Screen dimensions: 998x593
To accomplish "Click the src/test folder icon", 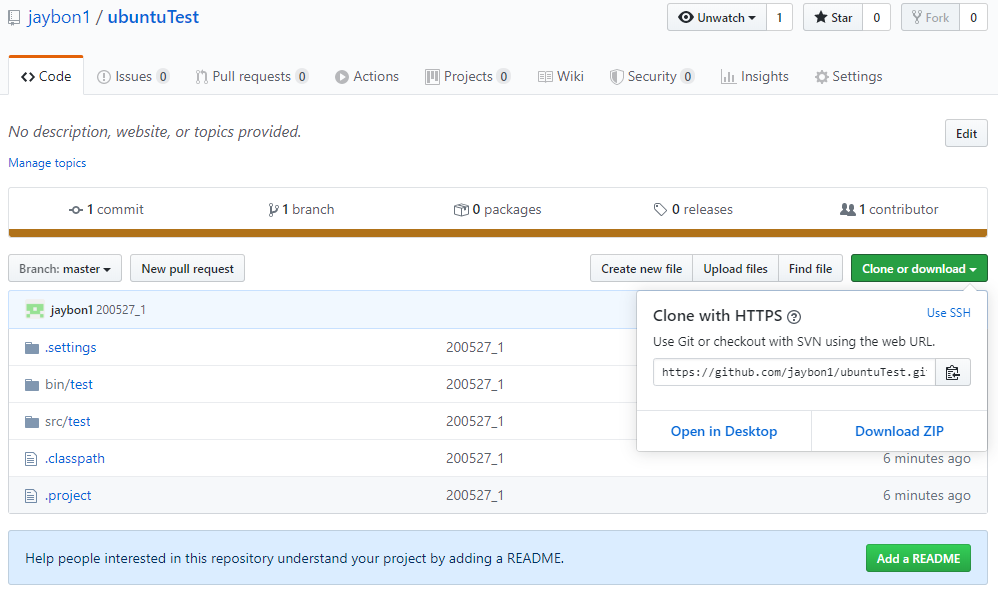I will click(x=32, y=421).
